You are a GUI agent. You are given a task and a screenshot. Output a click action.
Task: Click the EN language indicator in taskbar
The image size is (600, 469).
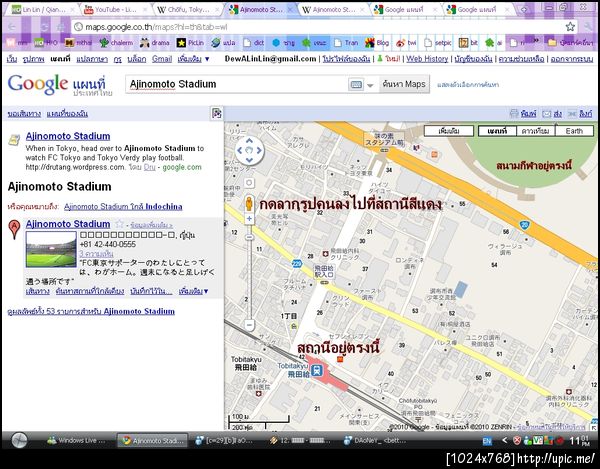click(x=487, y=441)
